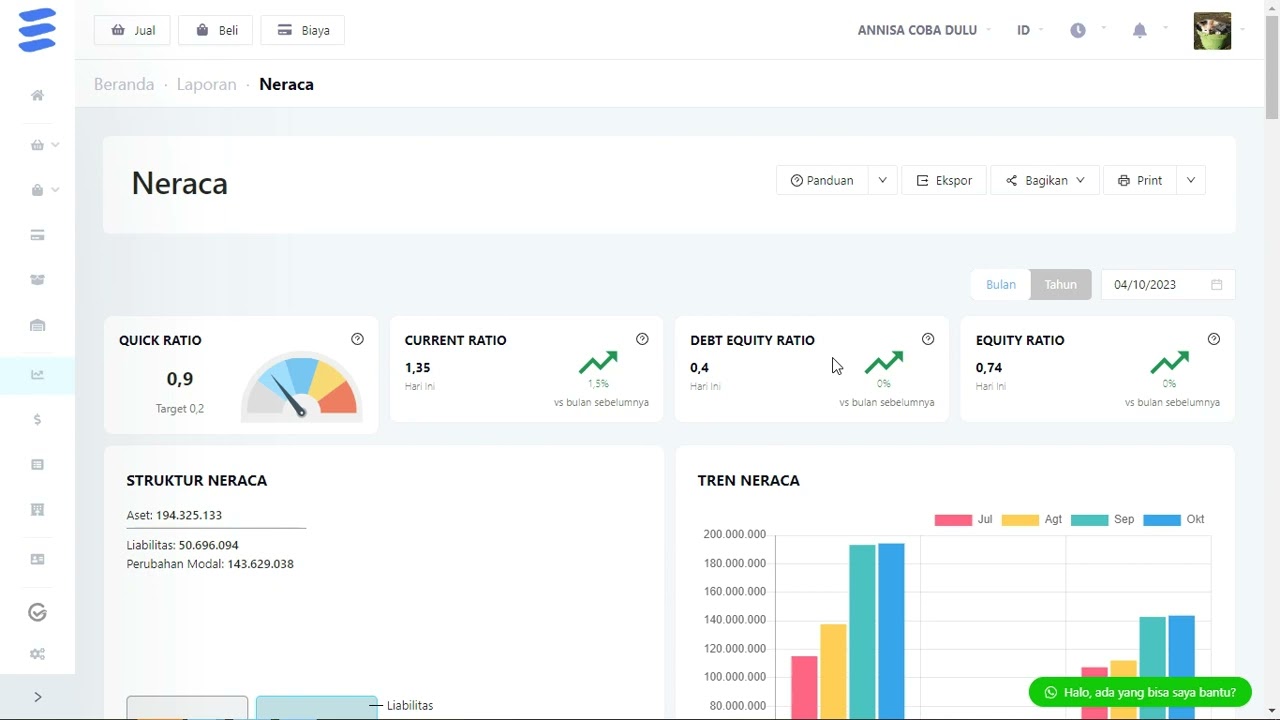
Task: Open the dollar sign sidebar icon
Action: tap(37, 420)
